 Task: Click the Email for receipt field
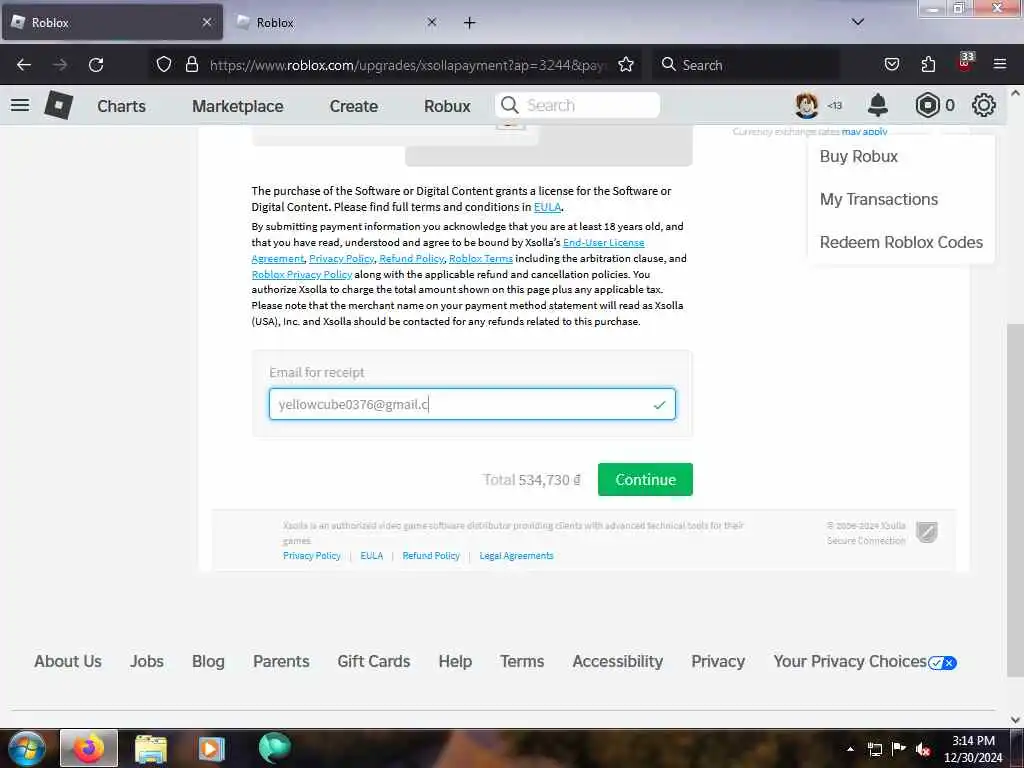[472, 404]
